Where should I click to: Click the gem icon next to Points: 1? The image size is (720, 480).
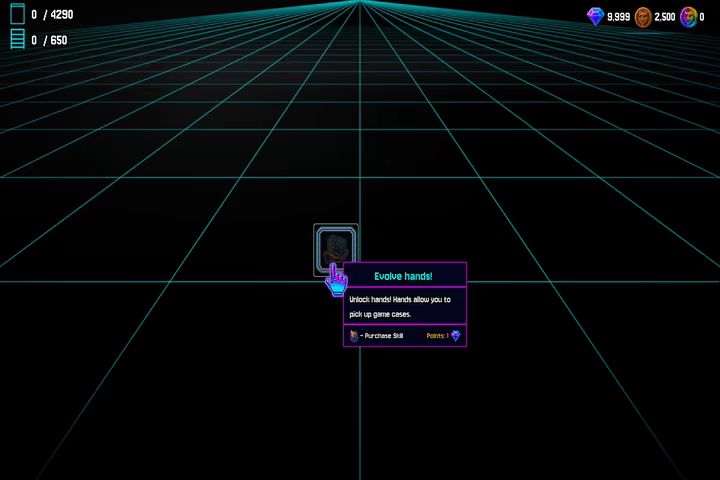[456, 336]
